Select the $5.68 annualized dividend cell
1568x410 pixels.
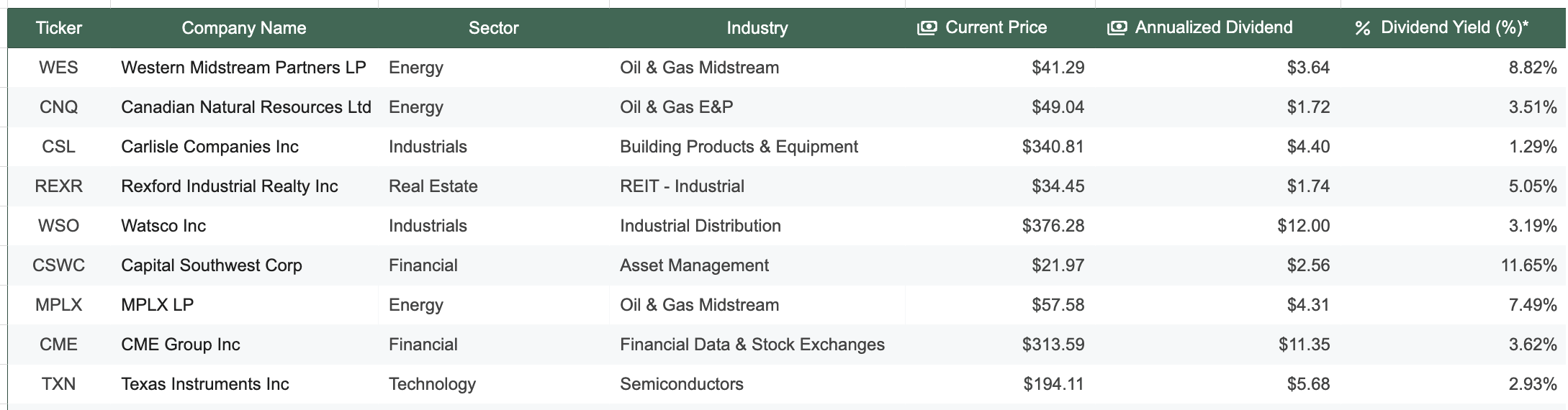(x=1308, y=384)
